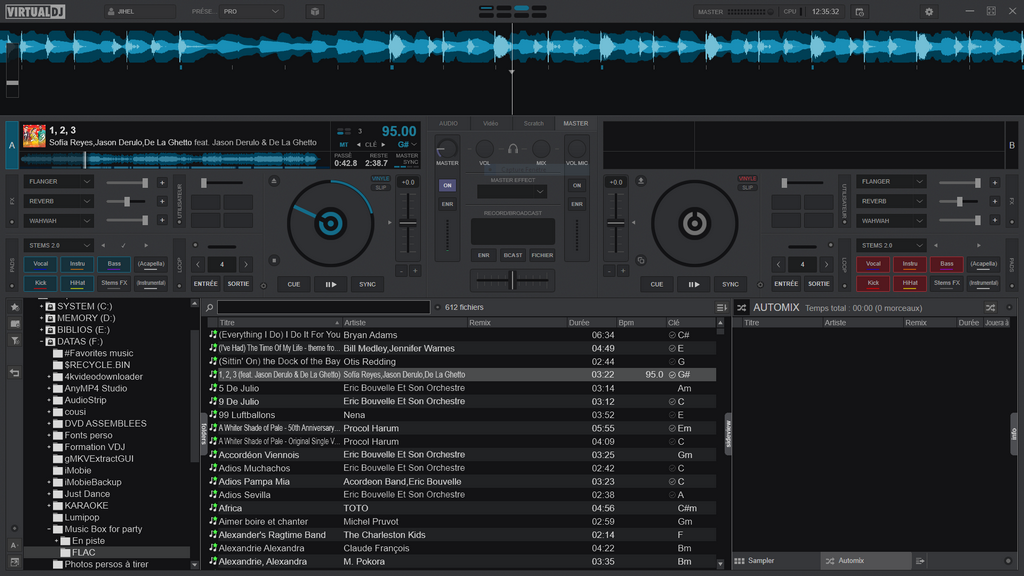The height and width of the screenshot is (576, 1024).
Task: Toggle VINYLE mode on deck B
Action: pyautogui.click(x=747, y=179)
